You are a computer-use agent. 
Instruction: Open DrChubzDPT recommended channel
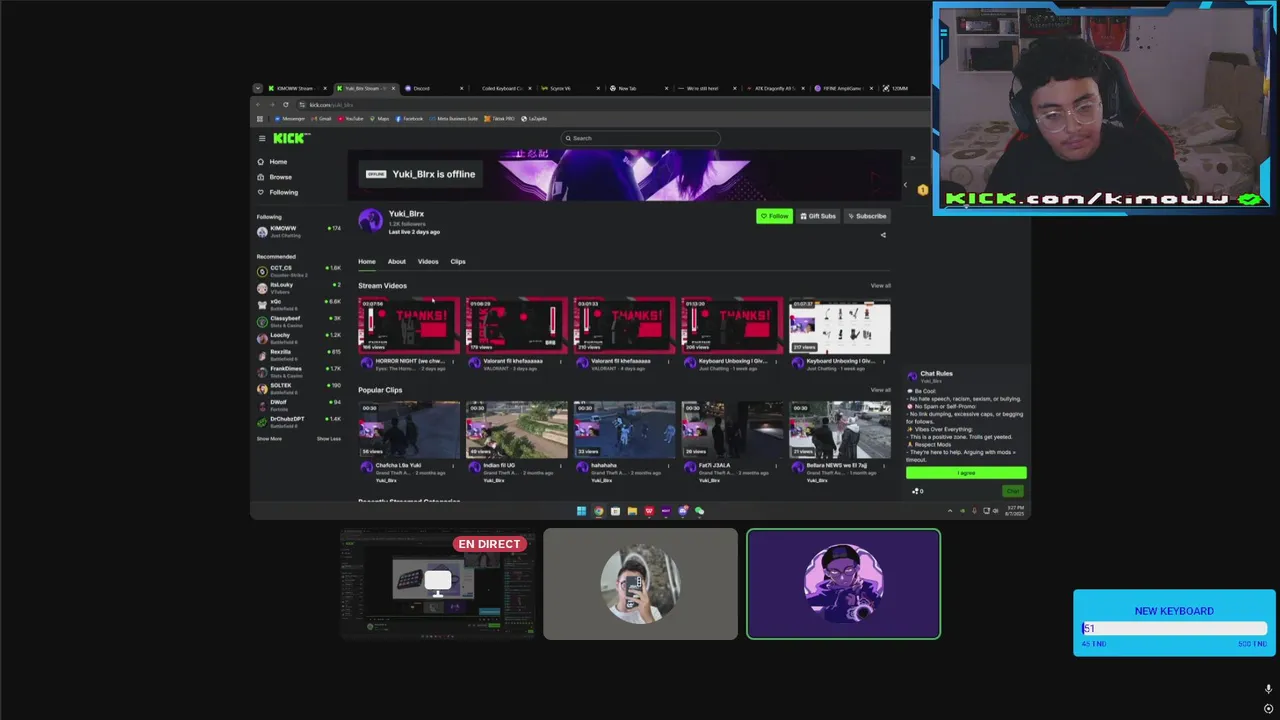tap(298, 422)
